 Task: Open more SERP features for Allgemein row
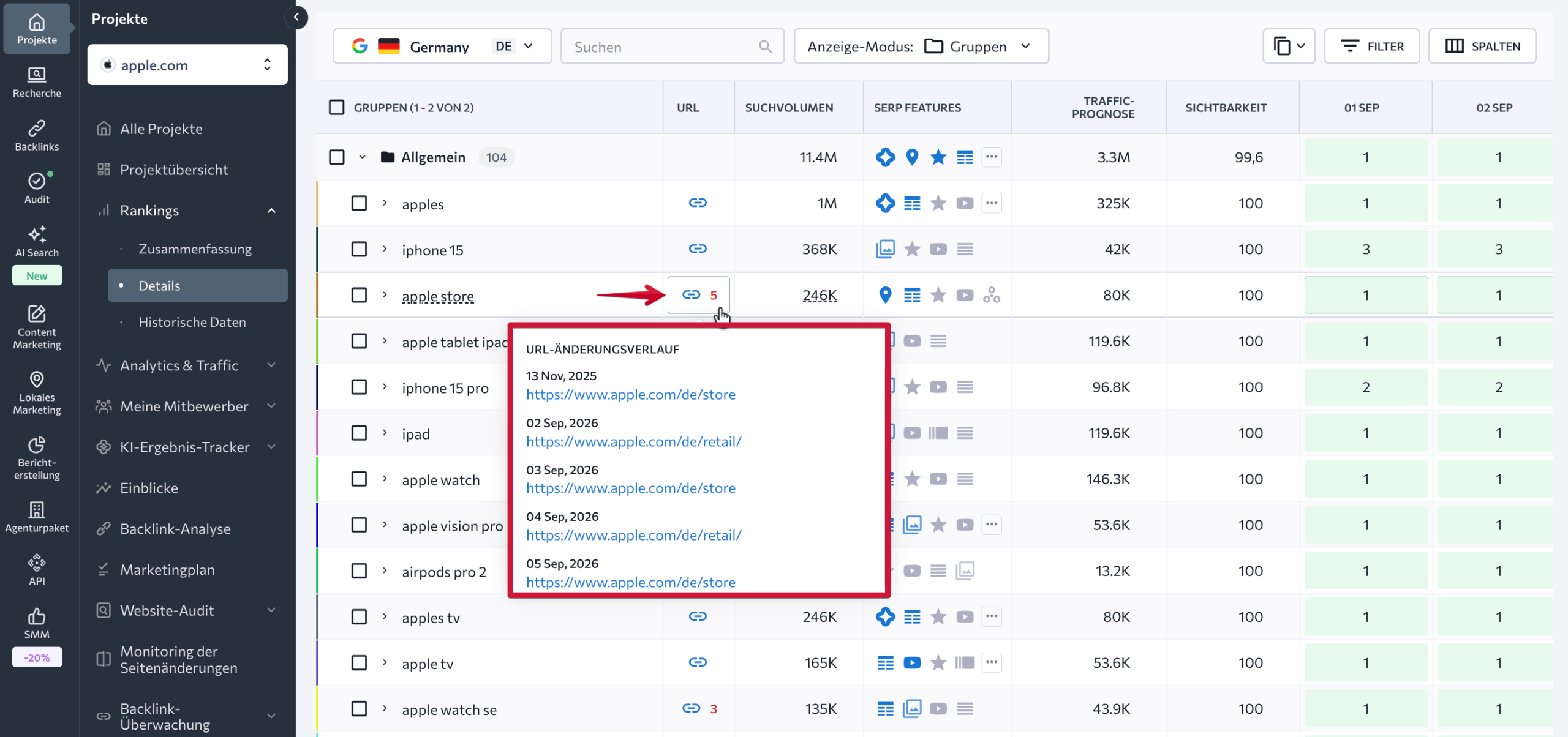click(x=992, y=157)
